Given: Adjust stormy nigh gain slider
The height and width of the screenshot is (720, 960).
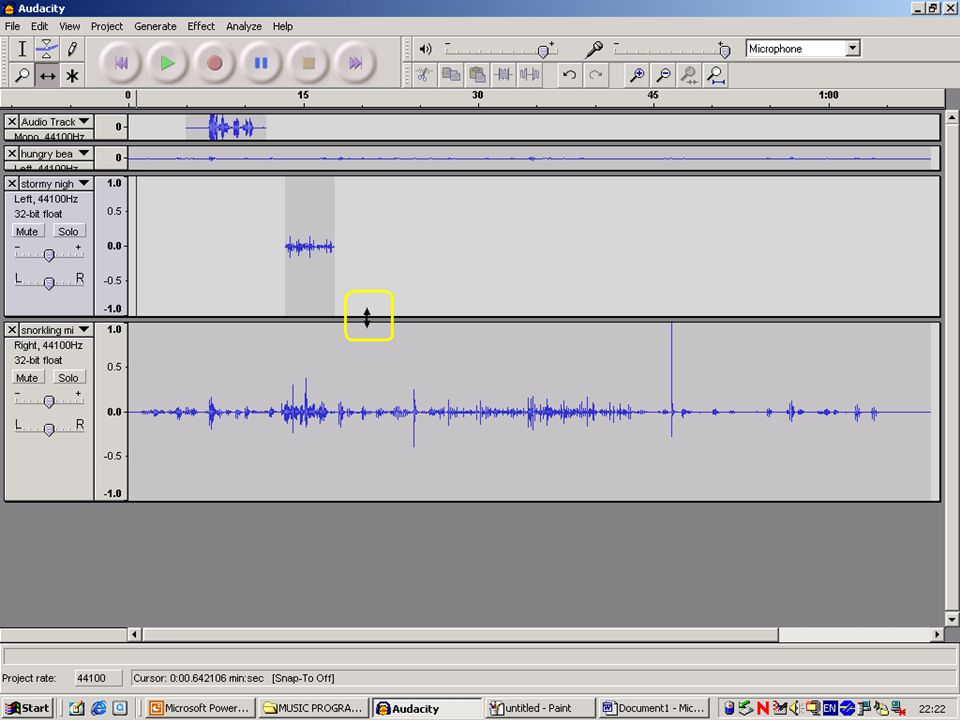Looking at the screenshot, I should tap(49, 253).
